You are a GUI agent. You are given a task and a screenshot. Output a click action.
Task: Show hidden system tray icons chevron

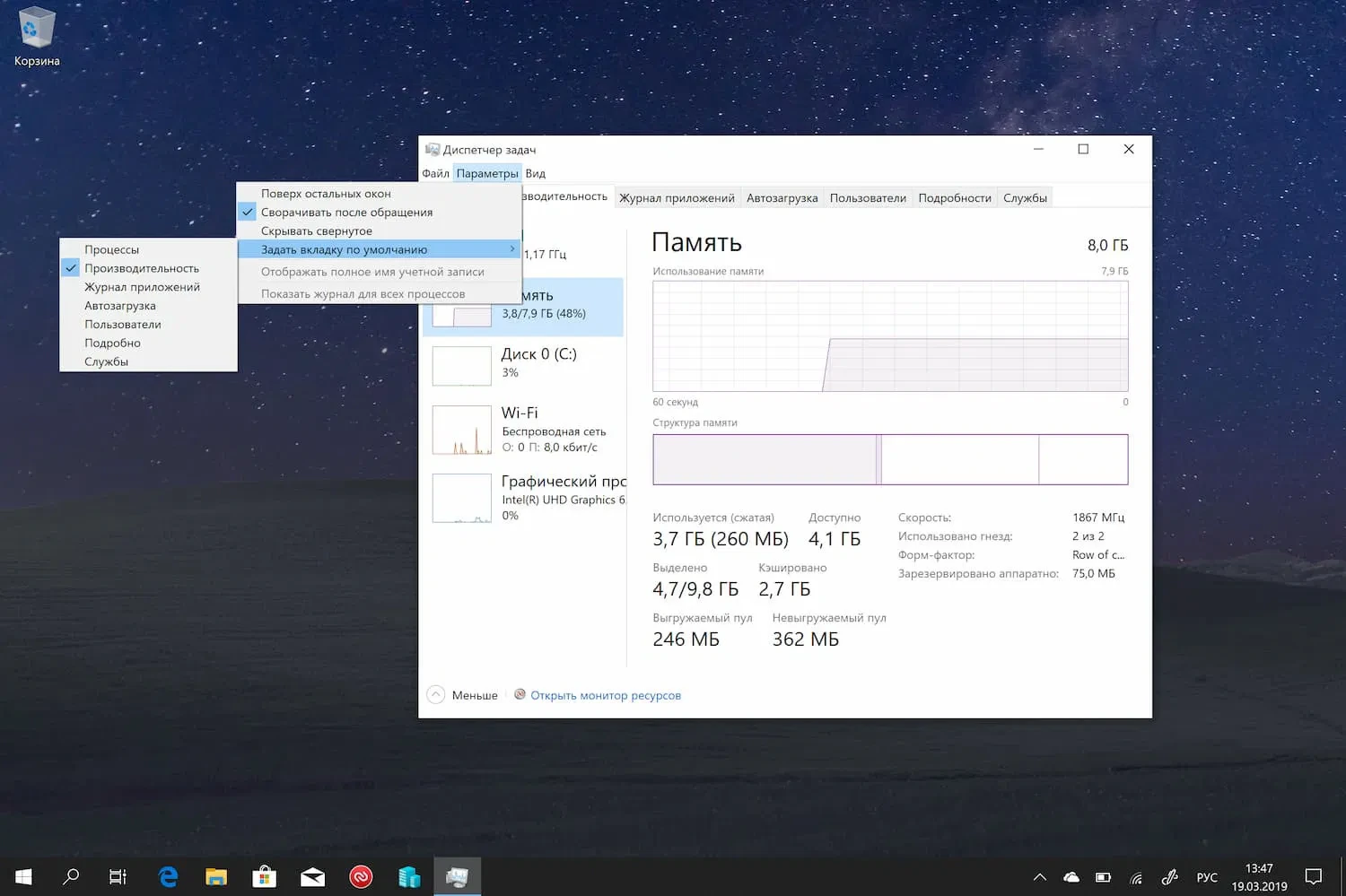[x=1039, y=877]
